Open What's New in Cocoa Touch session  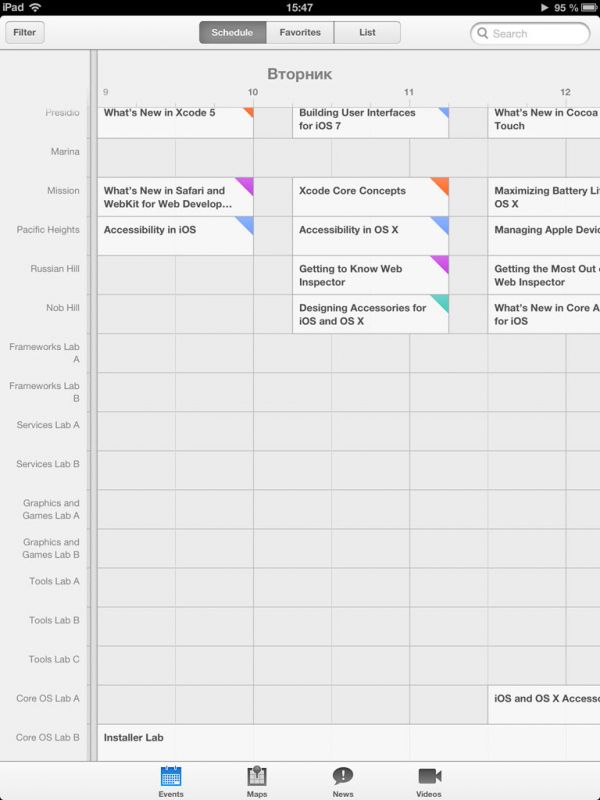[544, 122]
